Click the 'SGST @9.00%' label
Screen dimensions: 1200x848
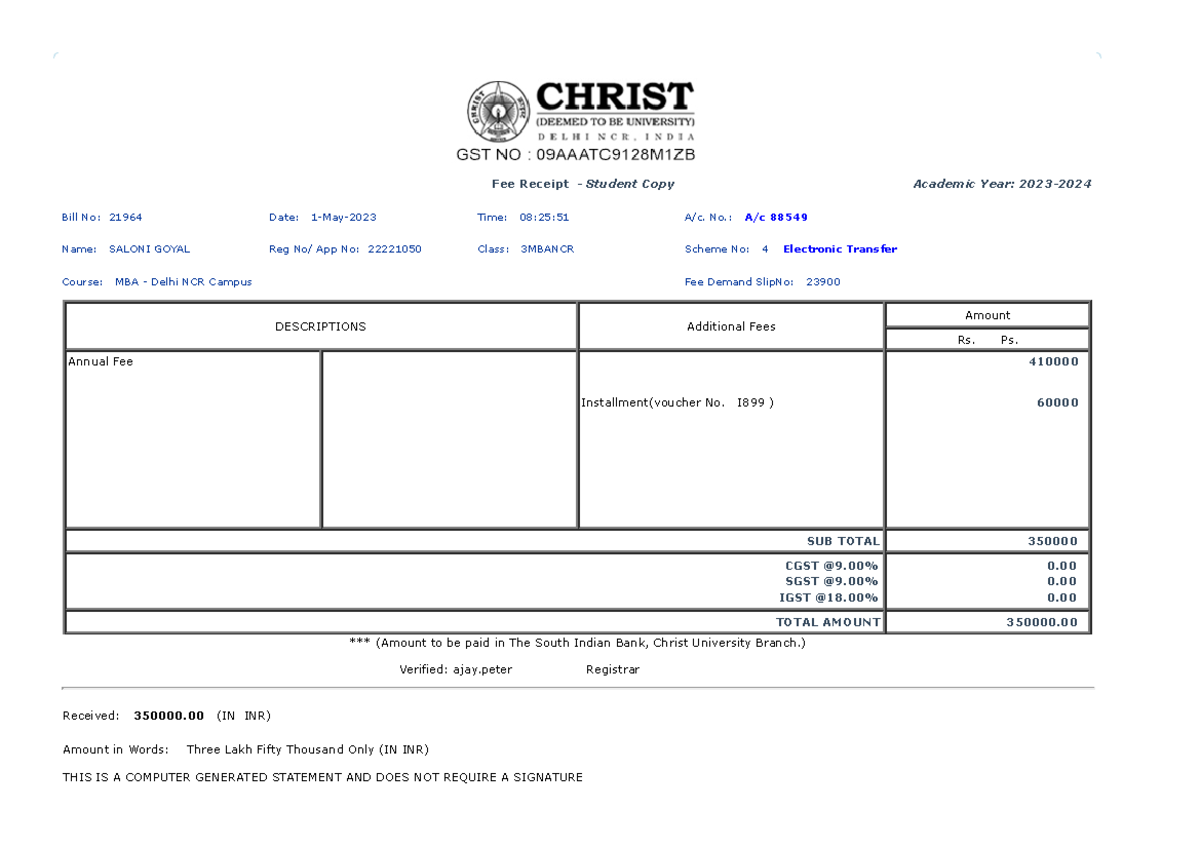pyautogui.click(x=832, y=582)
